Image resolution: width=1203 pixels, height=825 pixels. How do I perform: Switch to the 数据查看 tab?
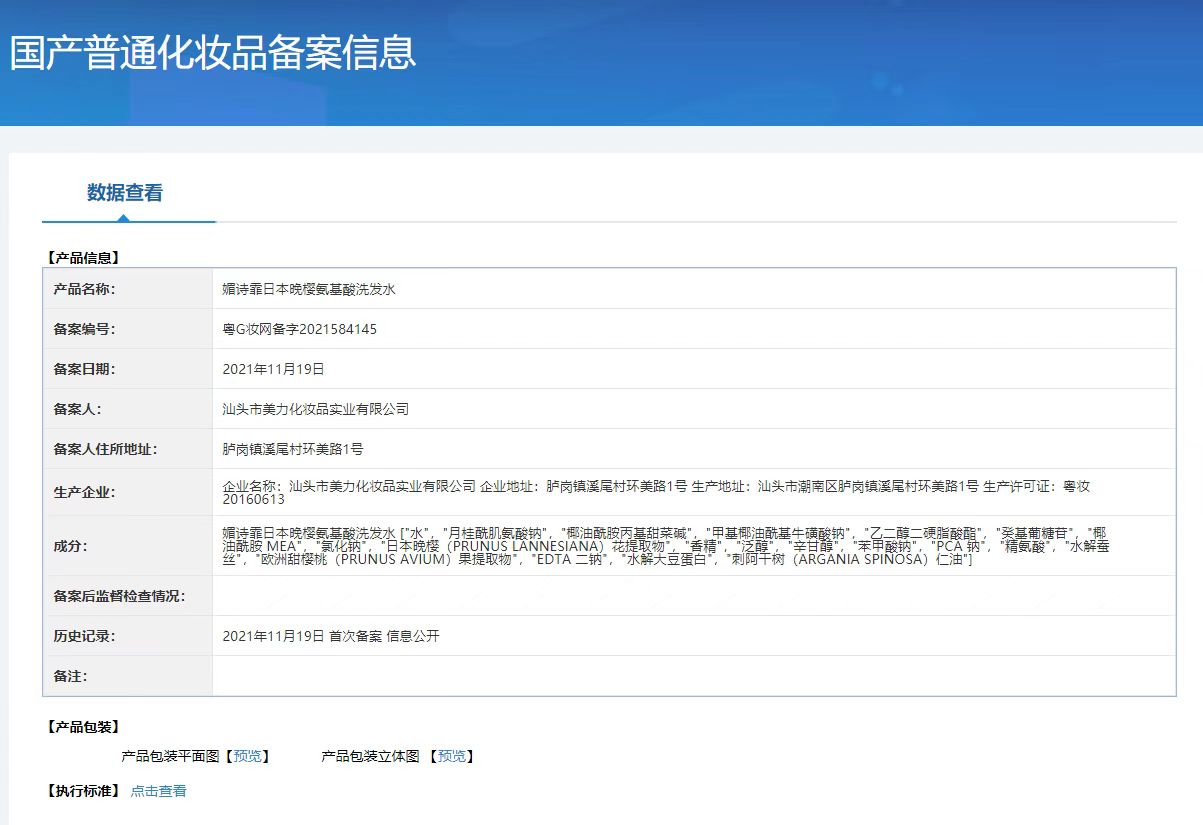pyautogui.click(x=125, y=193)
